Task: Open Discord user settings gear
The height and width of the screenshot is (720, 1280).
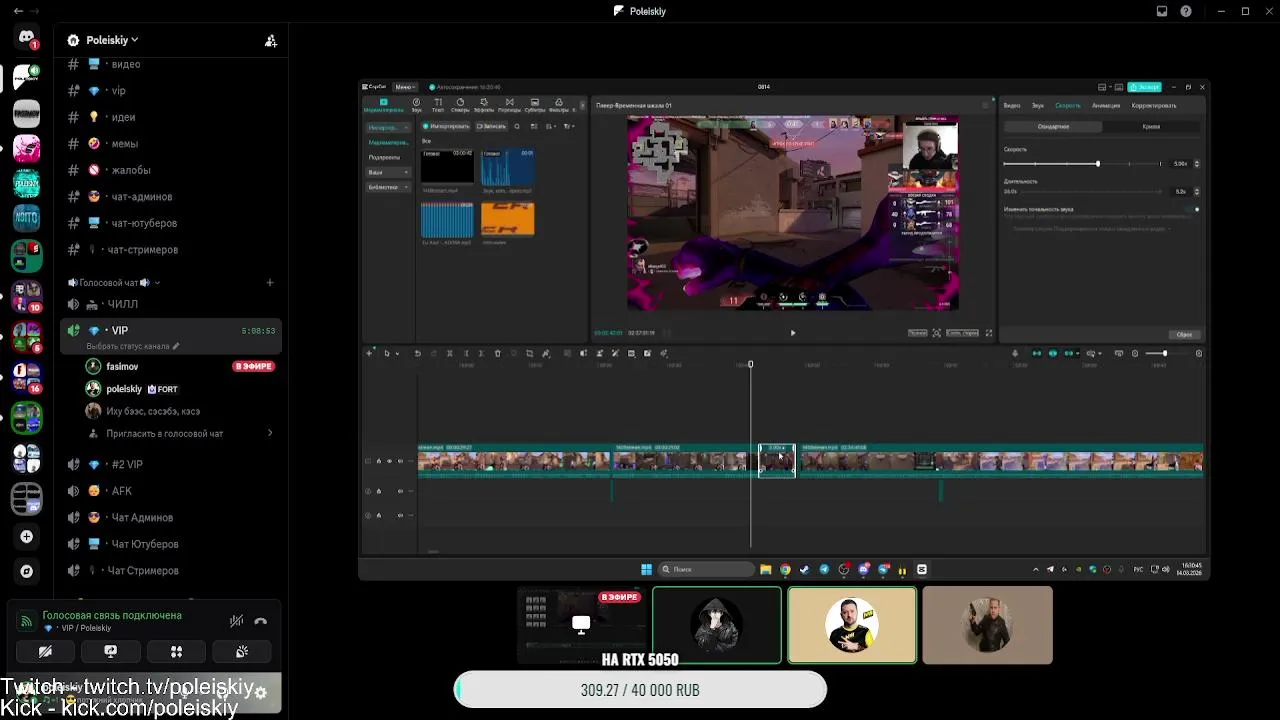Action: click(x=261, y=692)
